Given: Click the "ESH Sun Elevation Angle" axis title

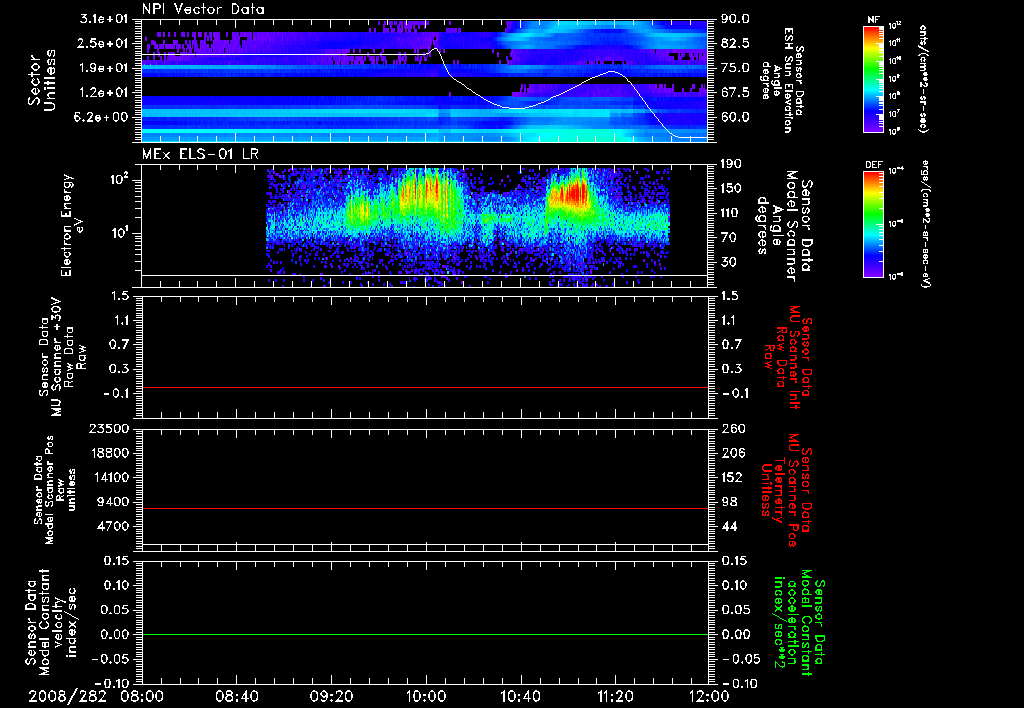Looking at the screenshot, I should 782,80.
